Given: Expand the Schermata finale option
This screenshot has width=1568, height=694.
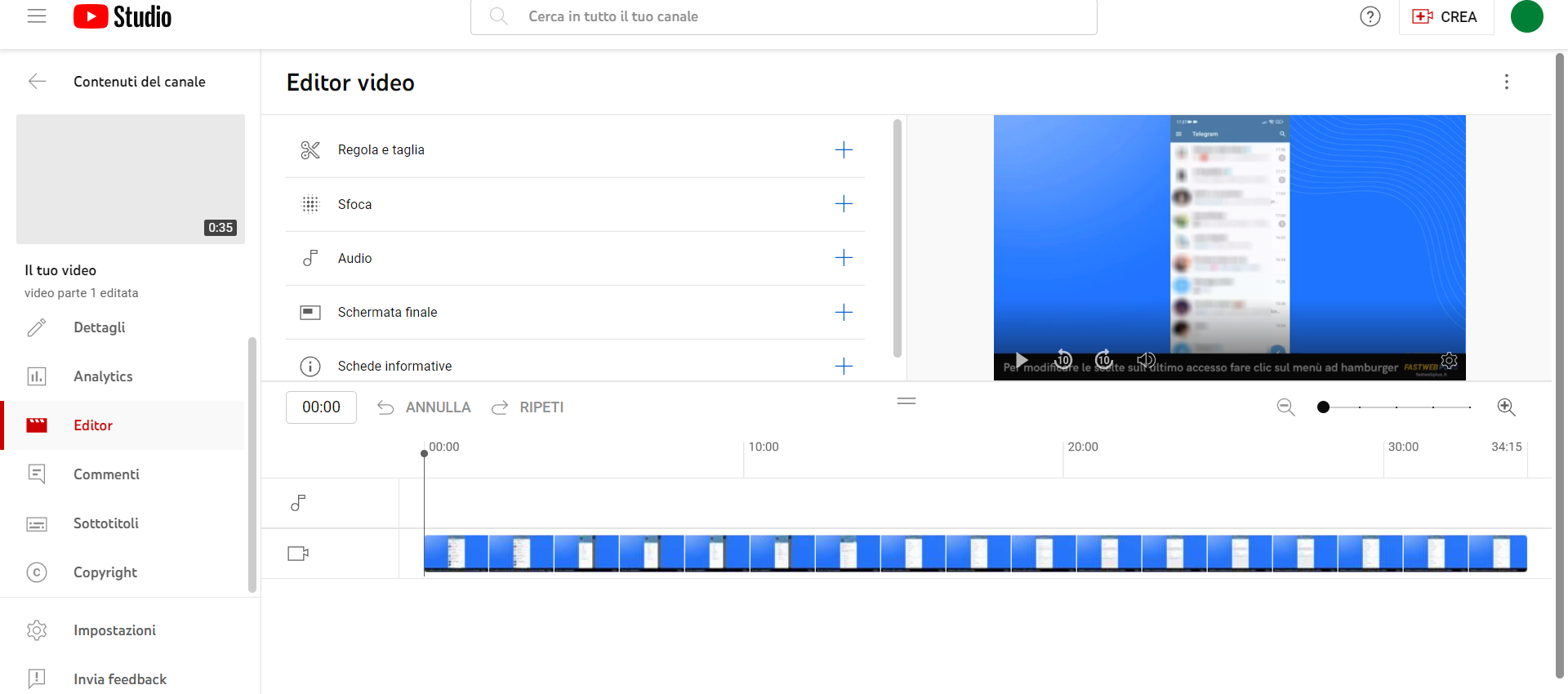Looking at the screenshot, I should (844, 313).
